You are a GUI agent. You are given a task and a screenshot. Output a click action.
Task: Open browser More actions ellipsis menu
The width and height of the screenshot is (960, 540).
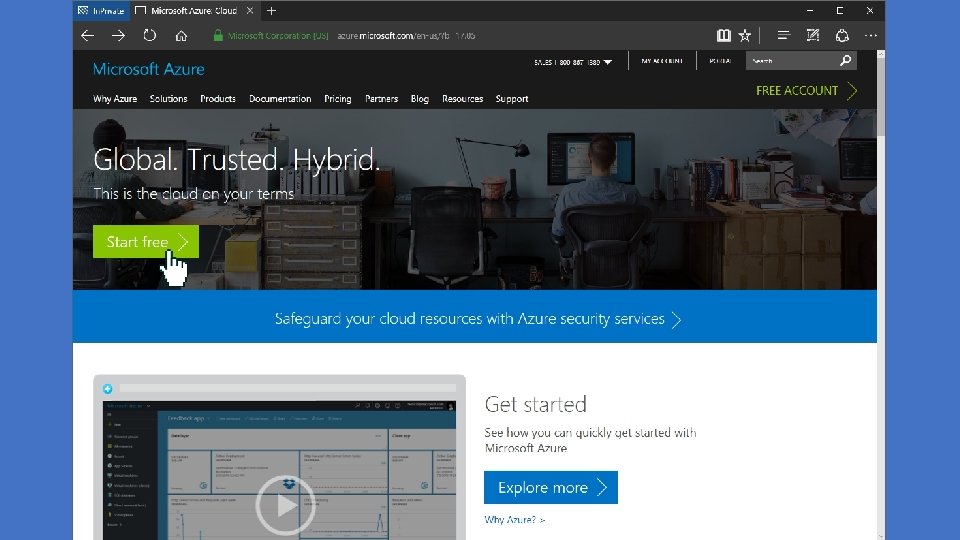click(871, 36)
